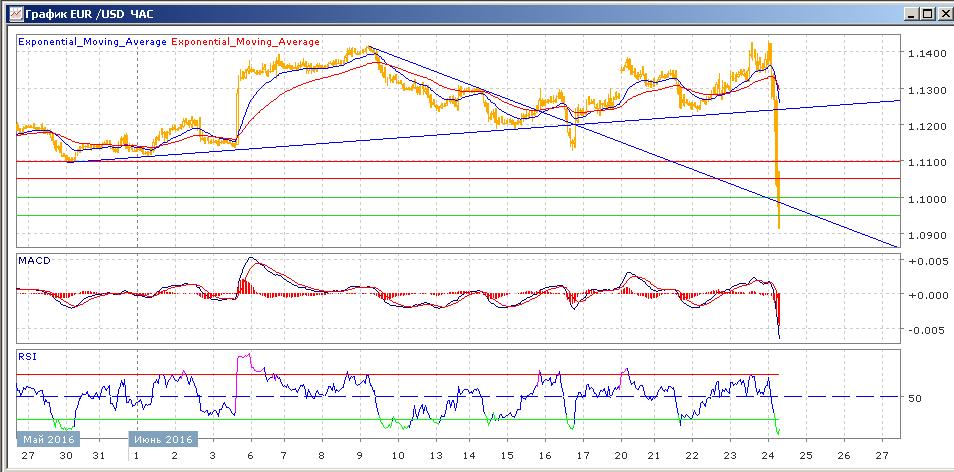This screenshot has height=472, width=954.
Task: Click the chart window icon in title bar
Action: pos(10,13)
